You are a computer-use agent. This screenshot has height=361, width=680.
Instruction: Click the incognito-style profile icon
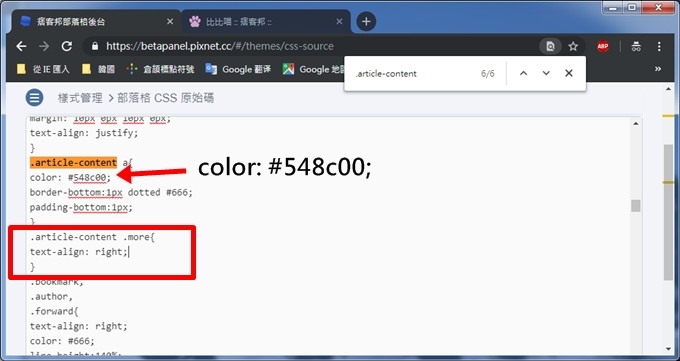coord(636,46)
